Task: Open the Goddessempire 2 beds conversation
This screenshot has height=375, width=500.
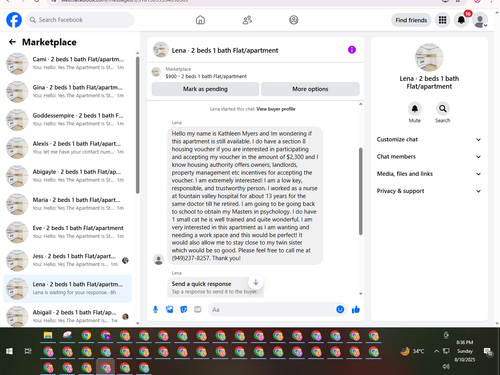Action: click(x=67, y=119)
